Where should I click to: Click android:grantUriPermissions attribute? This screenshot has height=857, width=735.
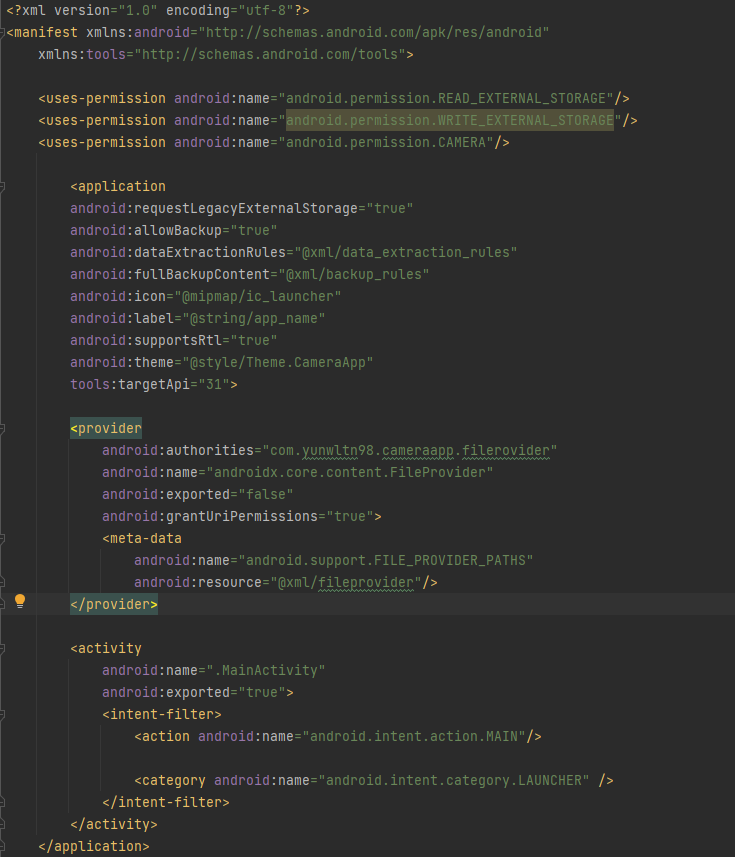(x=242, y=516)
